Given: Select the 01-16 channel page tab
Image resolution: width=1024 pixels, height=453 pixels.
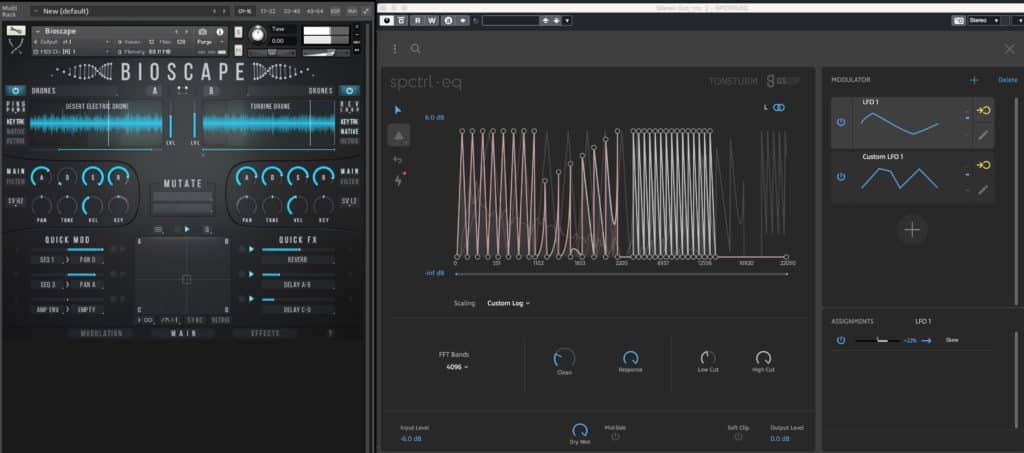Looking at the screenshot, I should tap(246, 11).
